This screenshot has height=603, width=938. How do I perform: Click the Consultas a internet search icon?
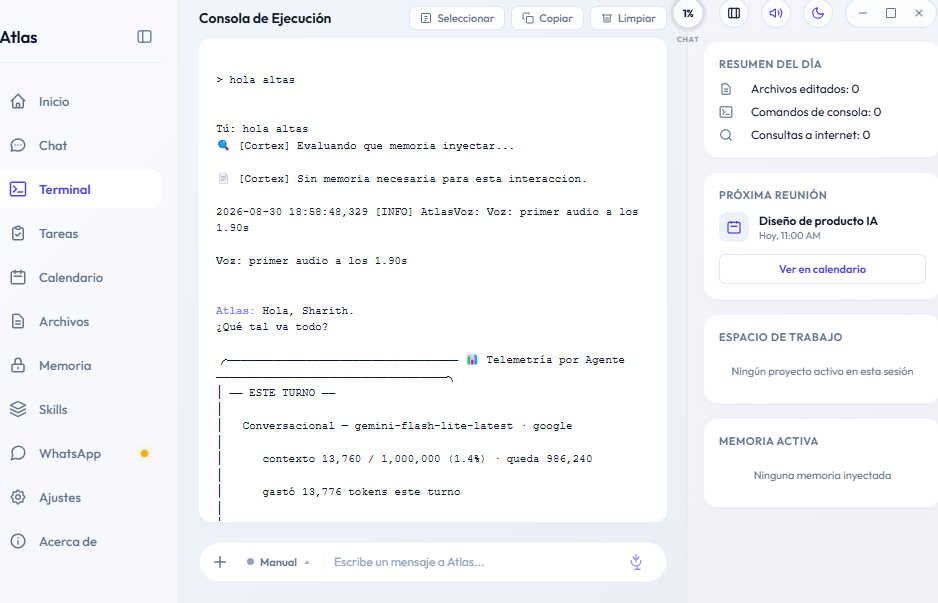[x=726, y=135]
